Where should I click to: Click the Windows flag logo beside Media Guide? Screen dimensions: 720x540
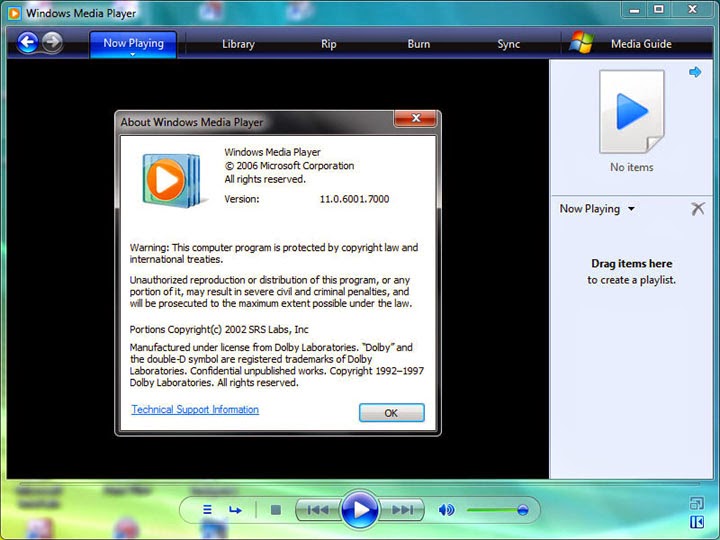coord(581,43)
